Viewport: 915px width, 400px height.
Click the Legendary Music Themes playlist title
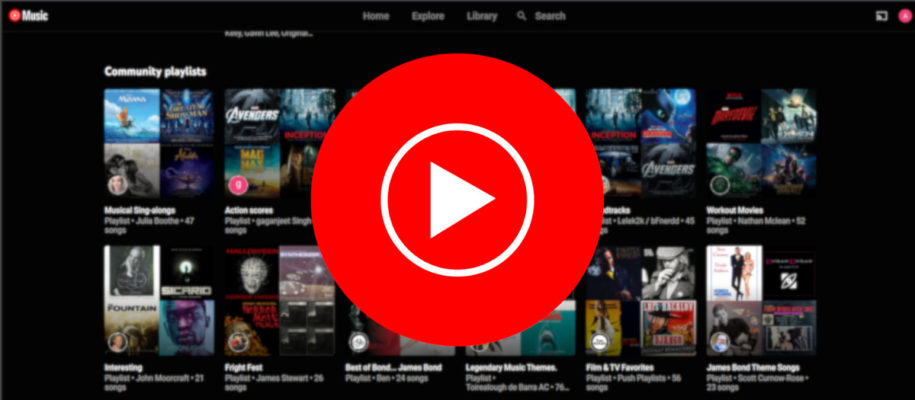point(513,368)
